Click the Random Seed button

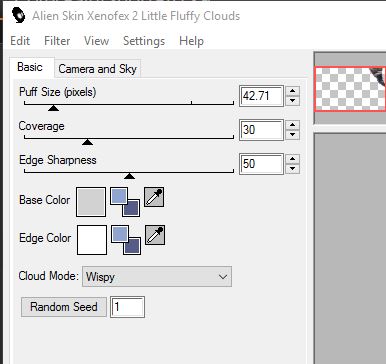(x=64, y=307)
